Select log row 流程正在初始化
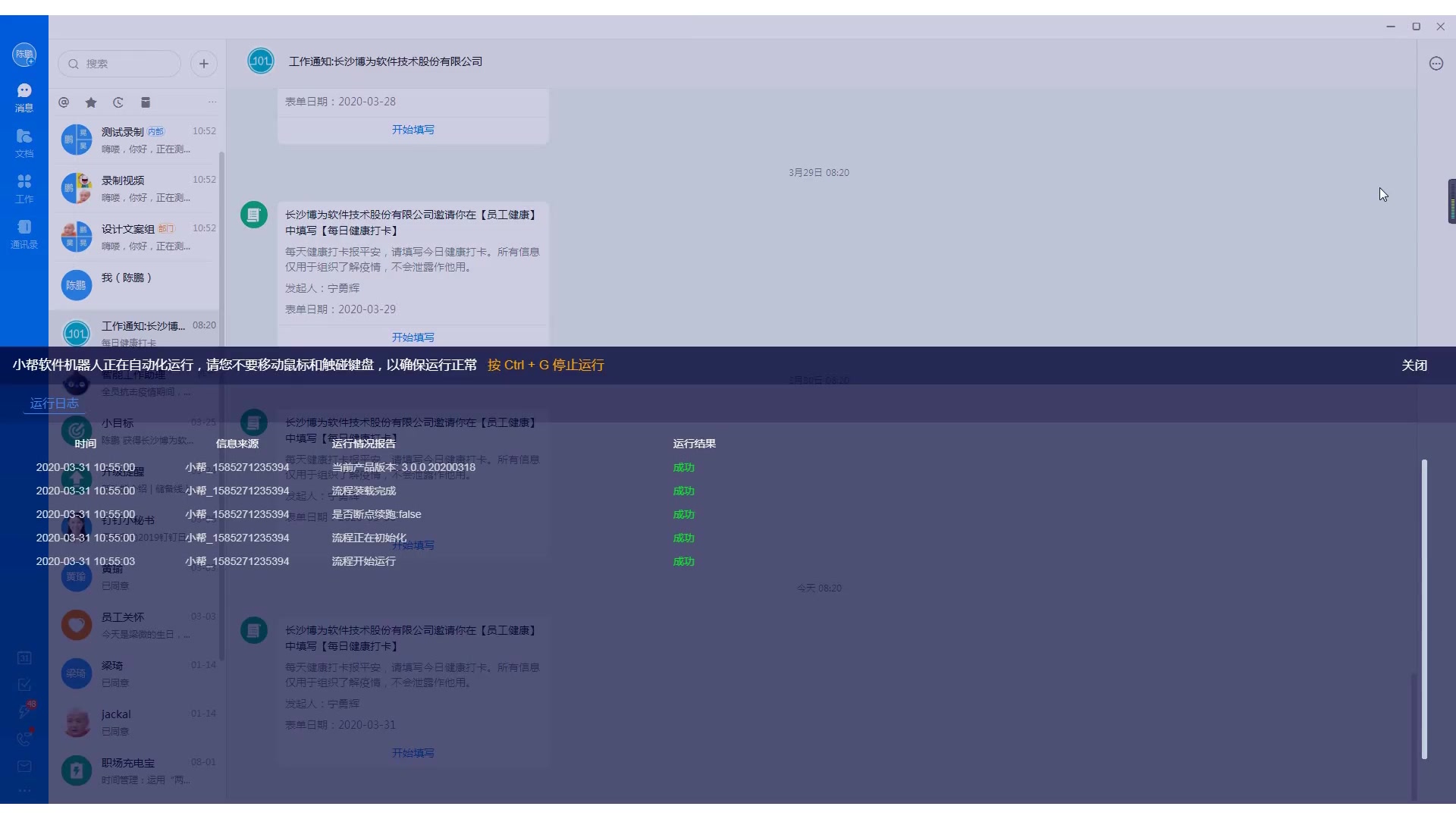 [369, 538]
